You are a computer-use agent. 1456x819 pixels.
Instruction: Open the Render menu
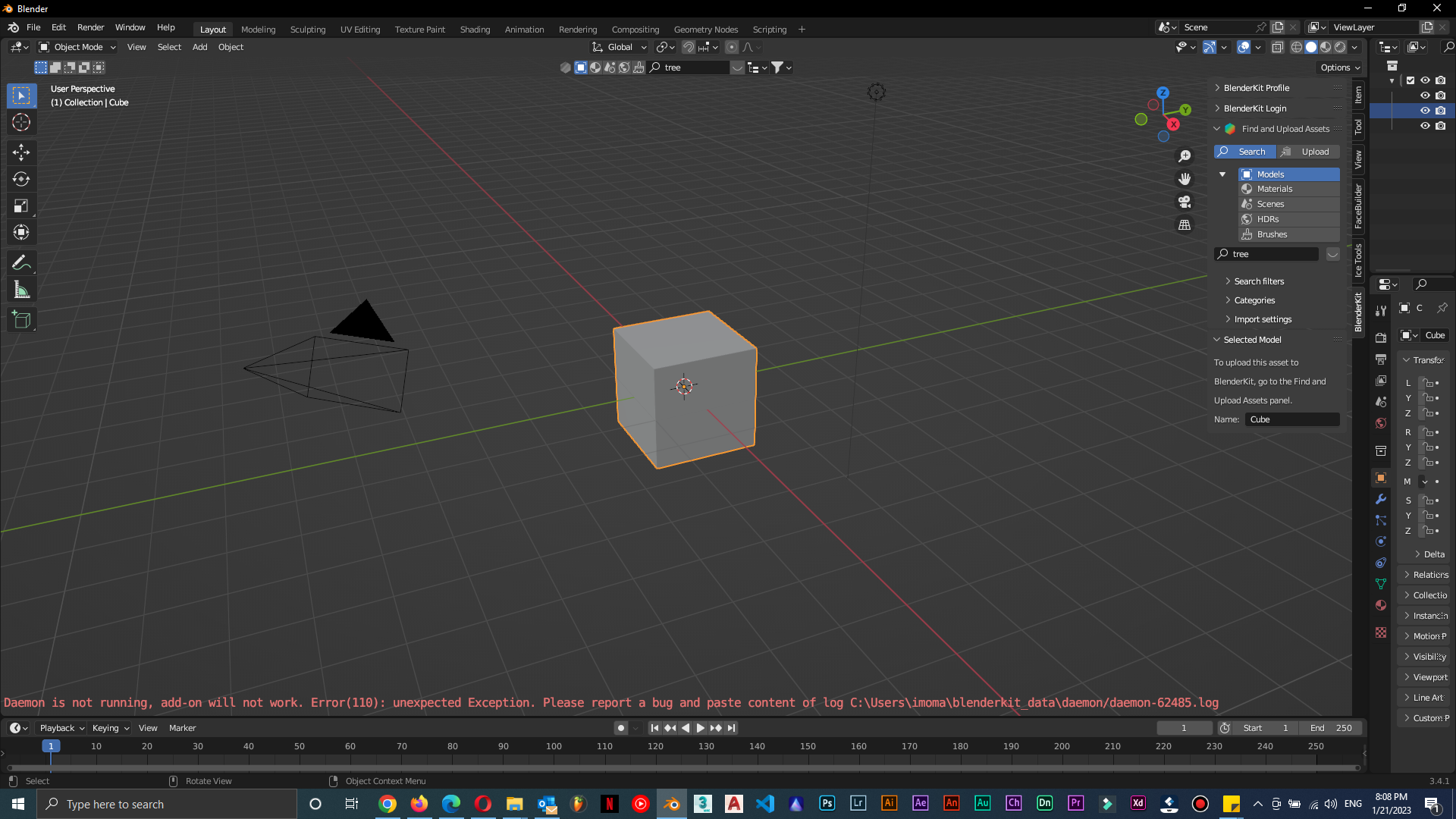point(90,27)
